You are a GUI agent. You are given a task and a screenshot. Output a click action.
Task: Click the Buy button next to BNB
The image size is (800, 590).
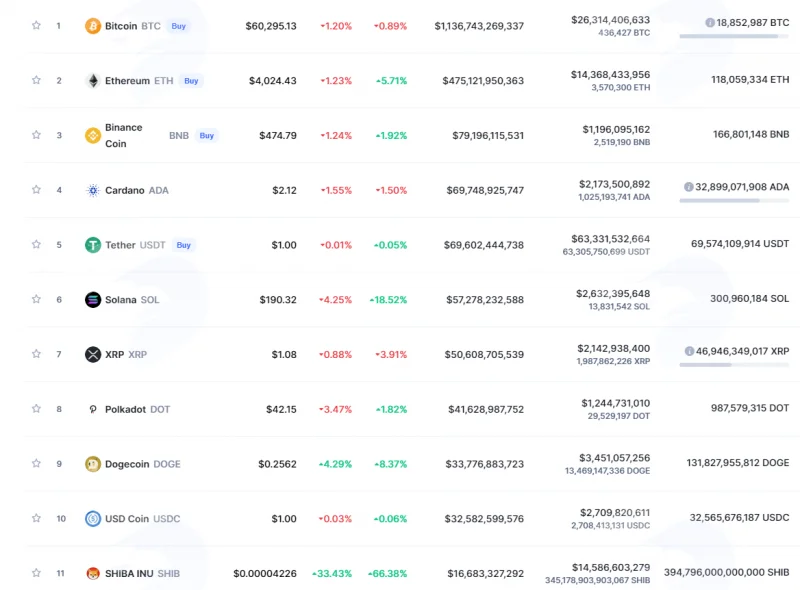click(x=207, y=135)
